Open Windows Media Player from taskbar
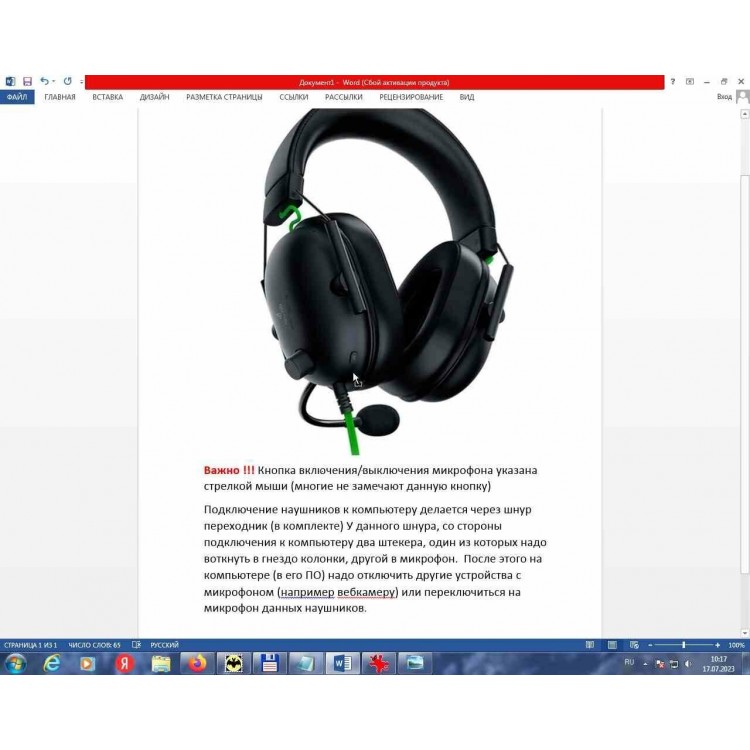The image size is (750, 750). (x=88, y=664)
